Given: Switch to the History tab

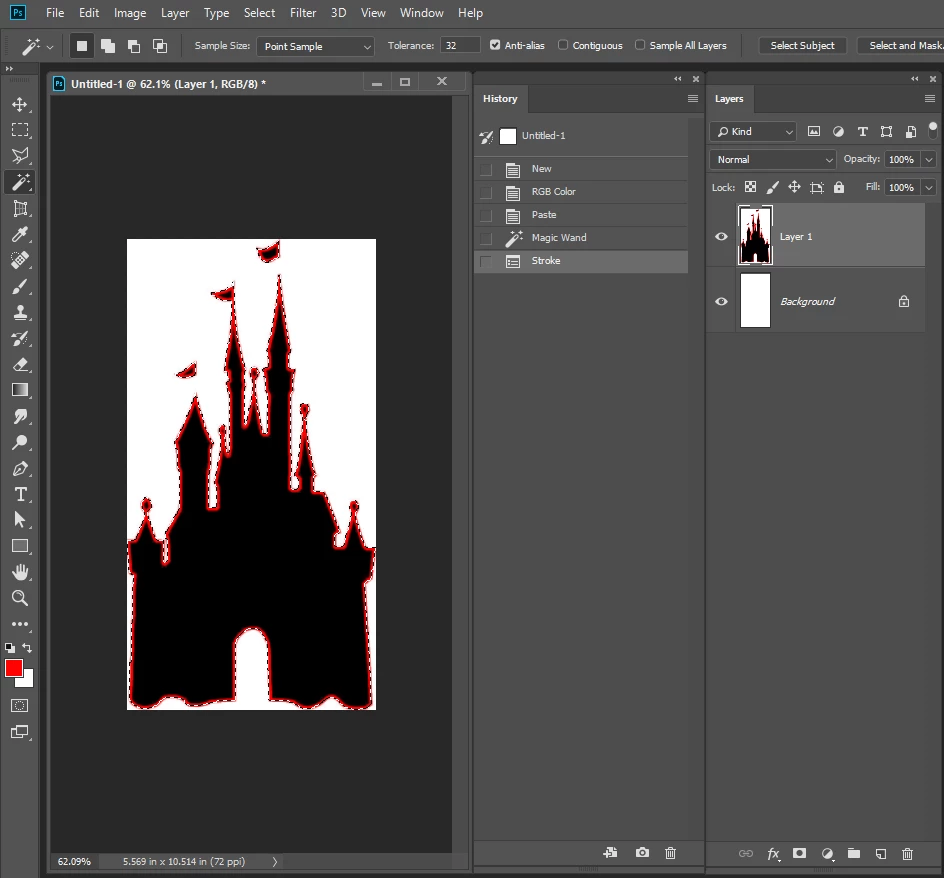Looking at the screenshot, I should pyautogui.click(x=500, y=99).
